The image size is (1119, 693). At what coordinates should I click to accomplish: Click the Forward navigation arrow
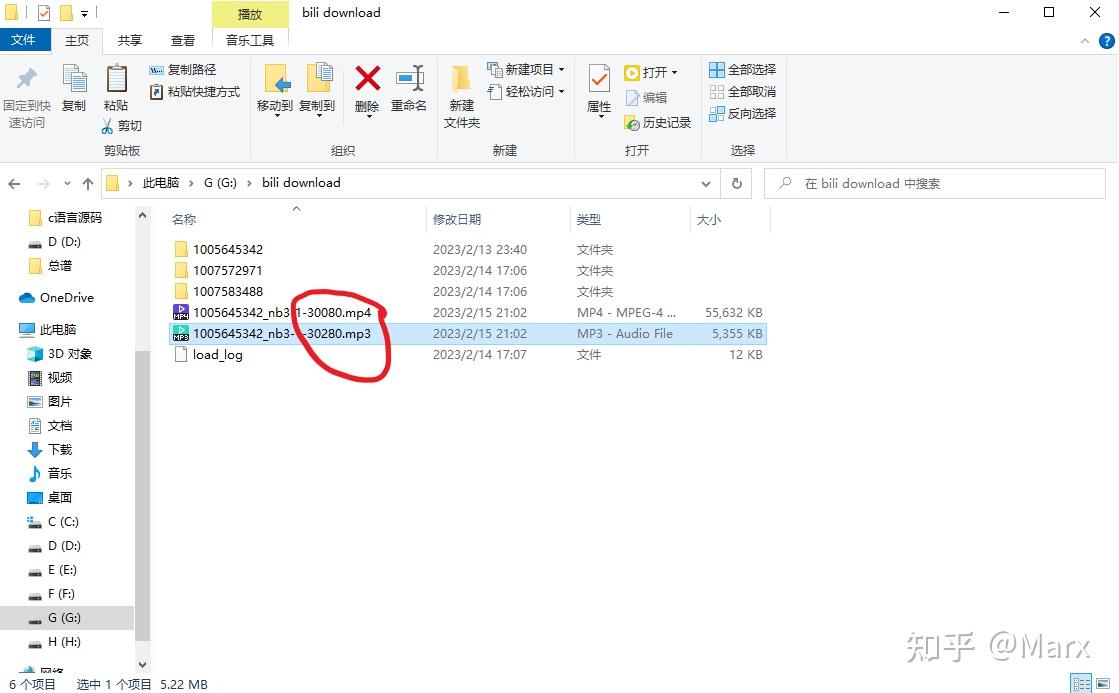(x=44, y=184)
